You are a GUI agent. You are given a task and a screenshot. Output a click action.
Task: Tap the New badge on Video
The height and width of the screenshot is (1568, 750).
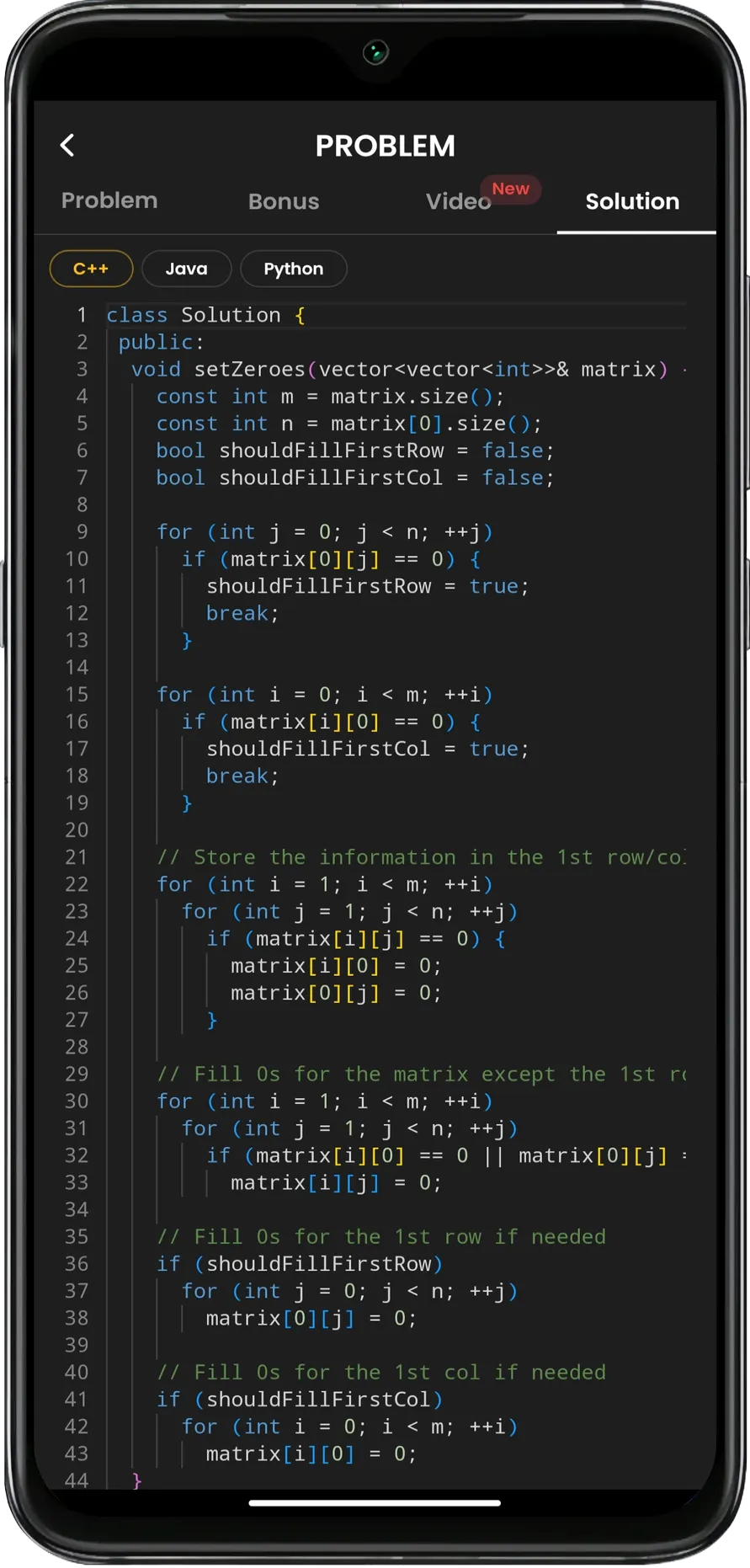[511, 189]
